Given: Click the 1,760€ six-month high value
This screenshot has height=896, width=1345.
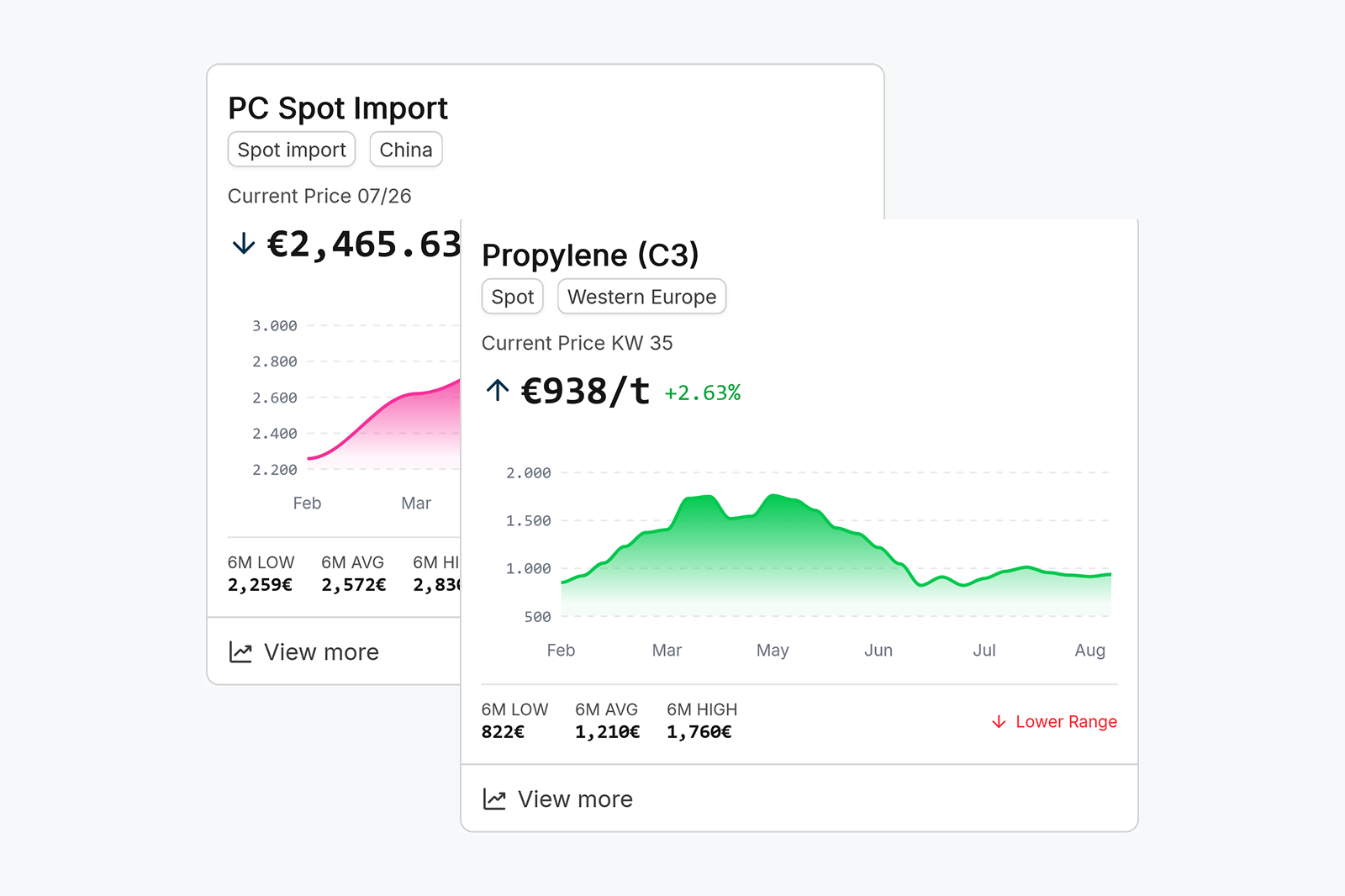Looking at the screenshot, I should [x=699, y=732].
